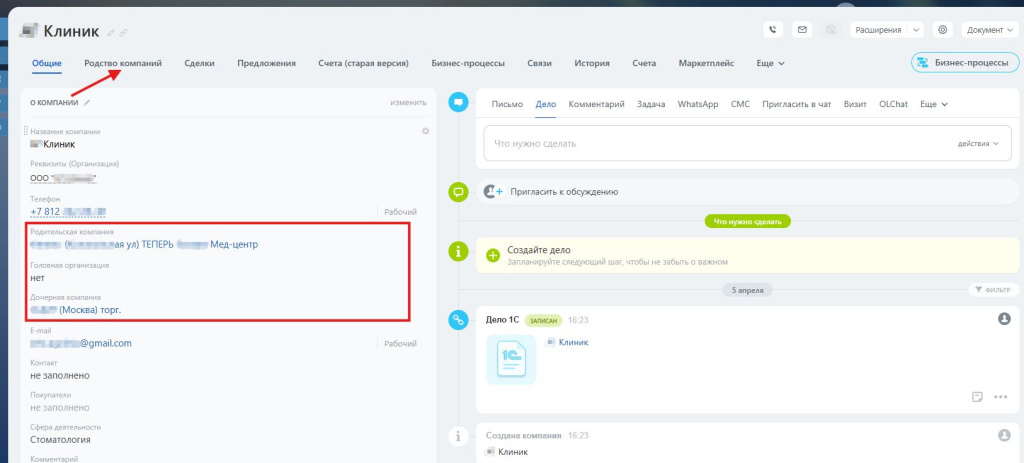Click invite person icon with plus
The width and height of the screenshot is (1024, 463).
(x=493, y=192)
